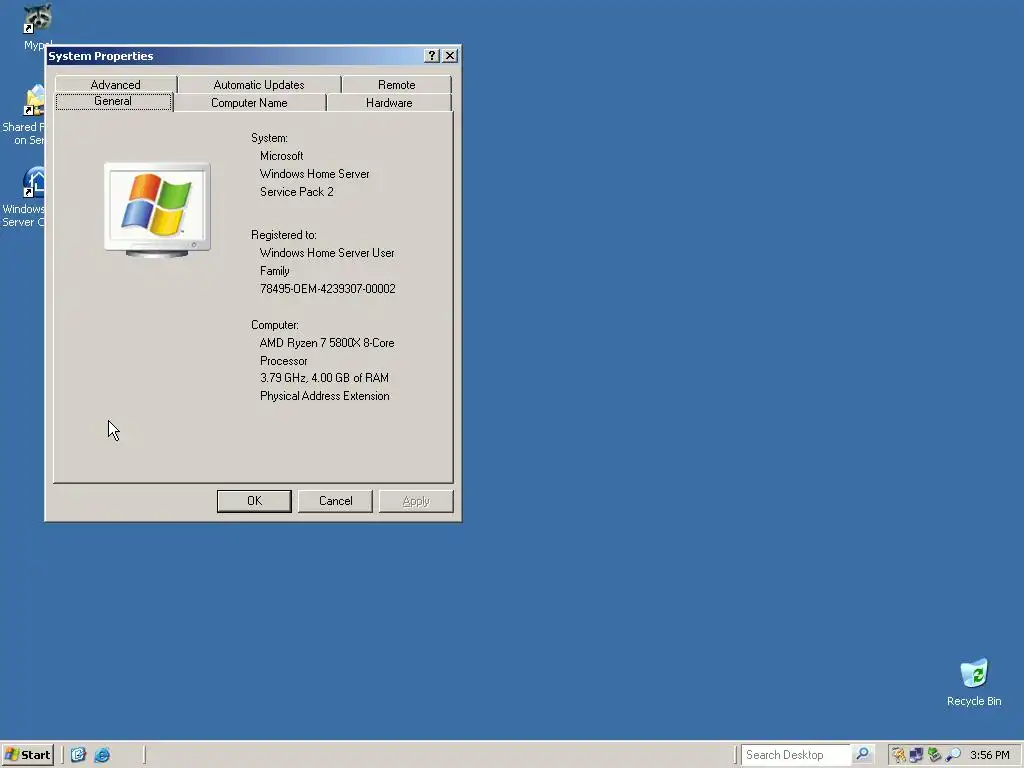Screen dimensions: 1024x768
Task: Click the 3.79 GHz, 4.00 GB of RAM text
Action: tap(325, 378)
